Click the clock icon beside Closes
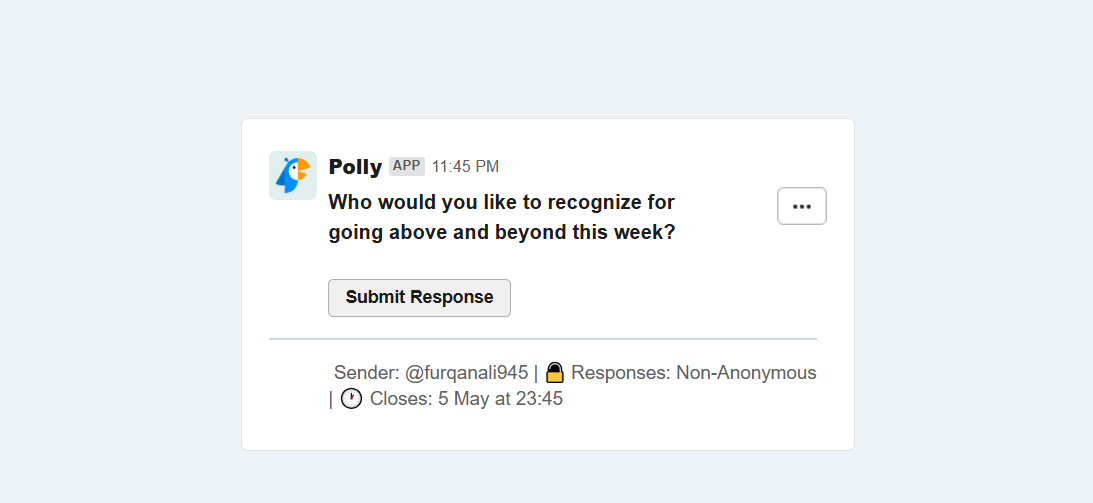 [351, 399]
